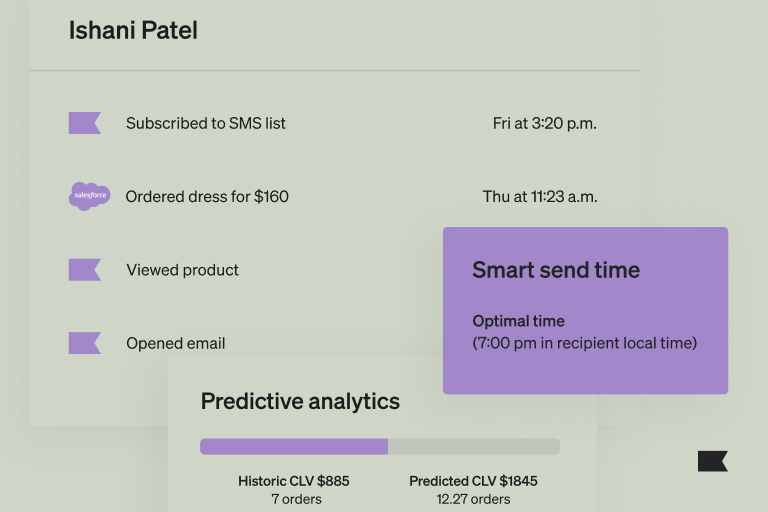Image resolution: width=768 pixels, height=512 pixels.
Task: Select the Ishani Patel profile name
Action: (x=133, y=30)
